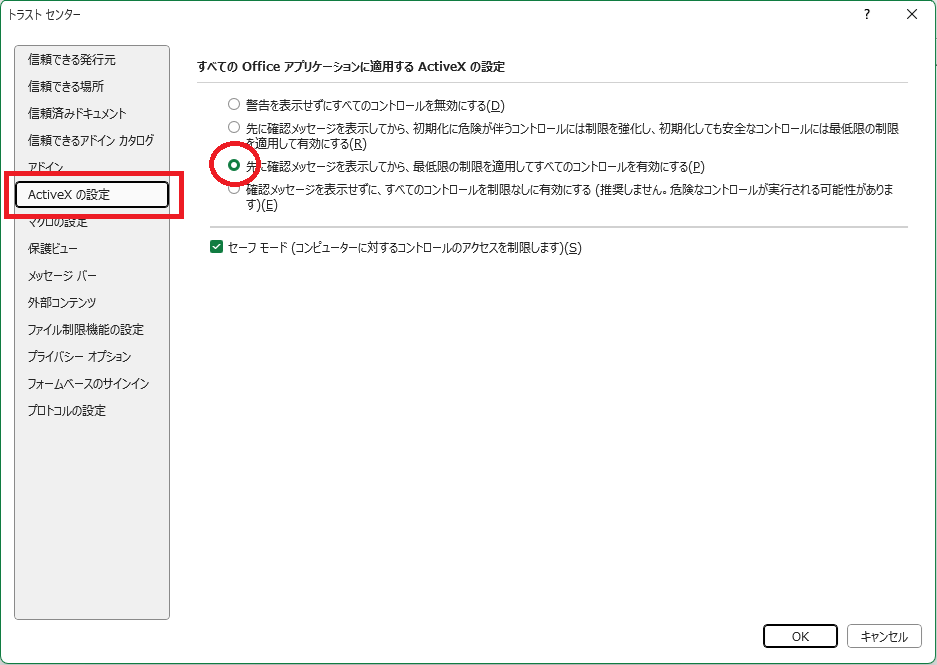Open the メッセージ バー category
937x665 pixels.
click(62, 275)
